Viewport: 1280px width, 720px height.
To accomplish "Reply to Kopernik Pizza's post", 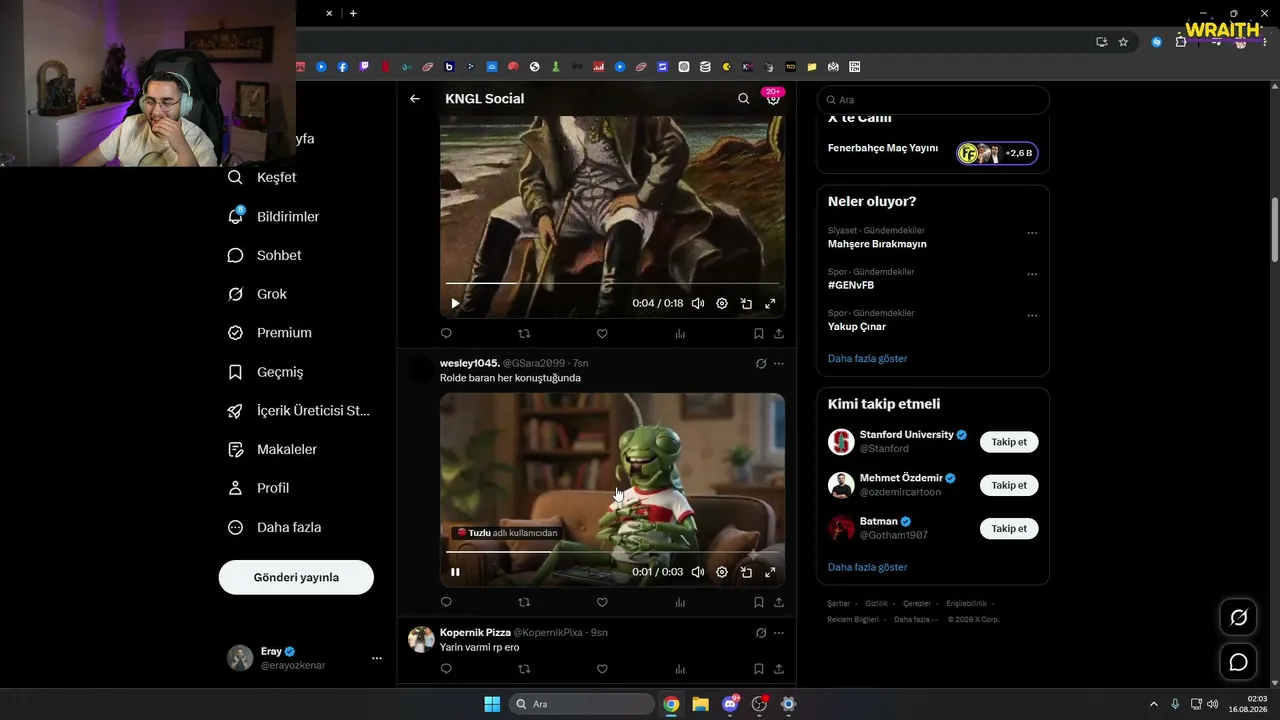I will tap(446, 669).
